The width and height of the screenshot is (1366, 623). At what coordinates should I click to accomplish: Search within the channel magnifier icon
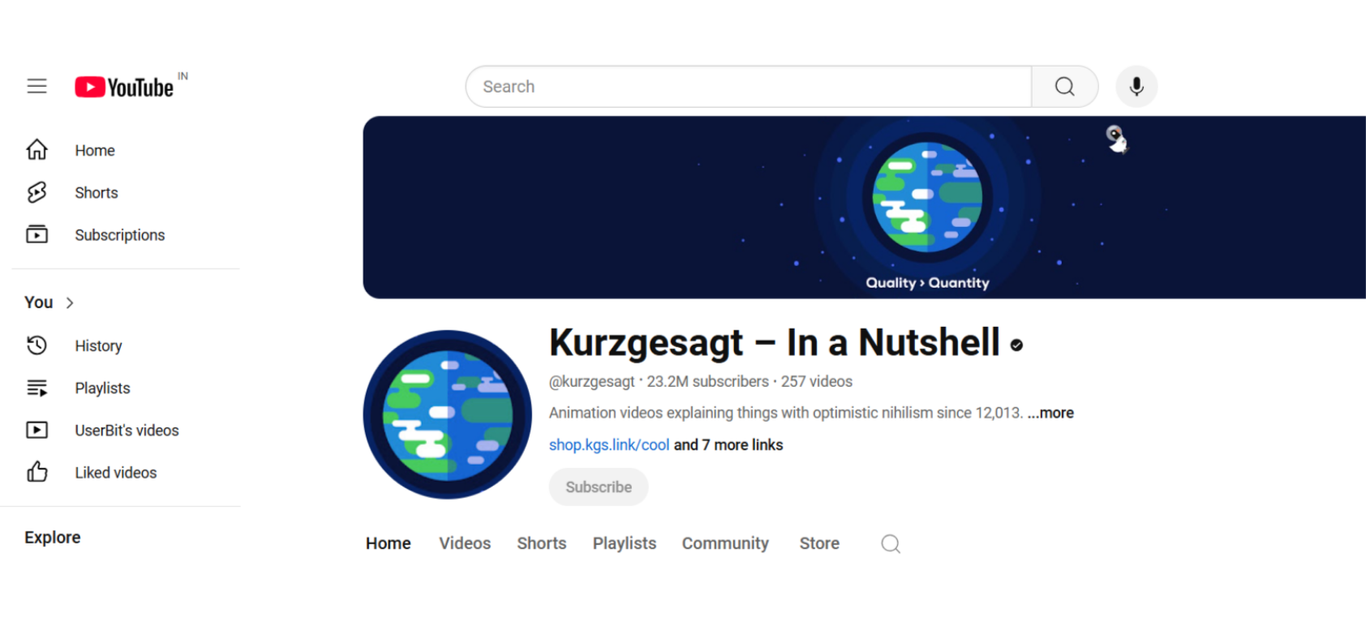(891, 544)
